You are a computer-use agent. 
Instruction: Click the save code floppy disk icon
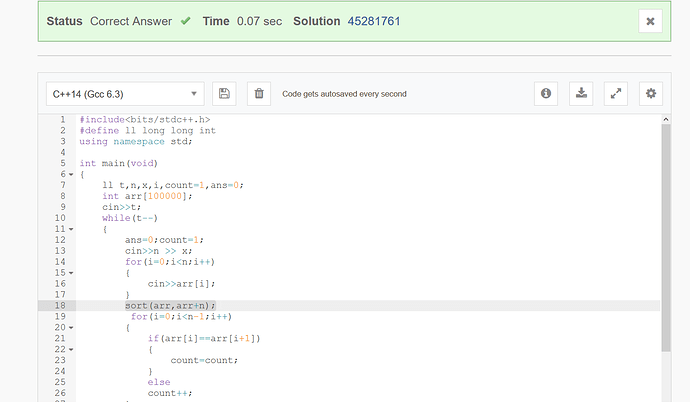[x=224, y=94]
